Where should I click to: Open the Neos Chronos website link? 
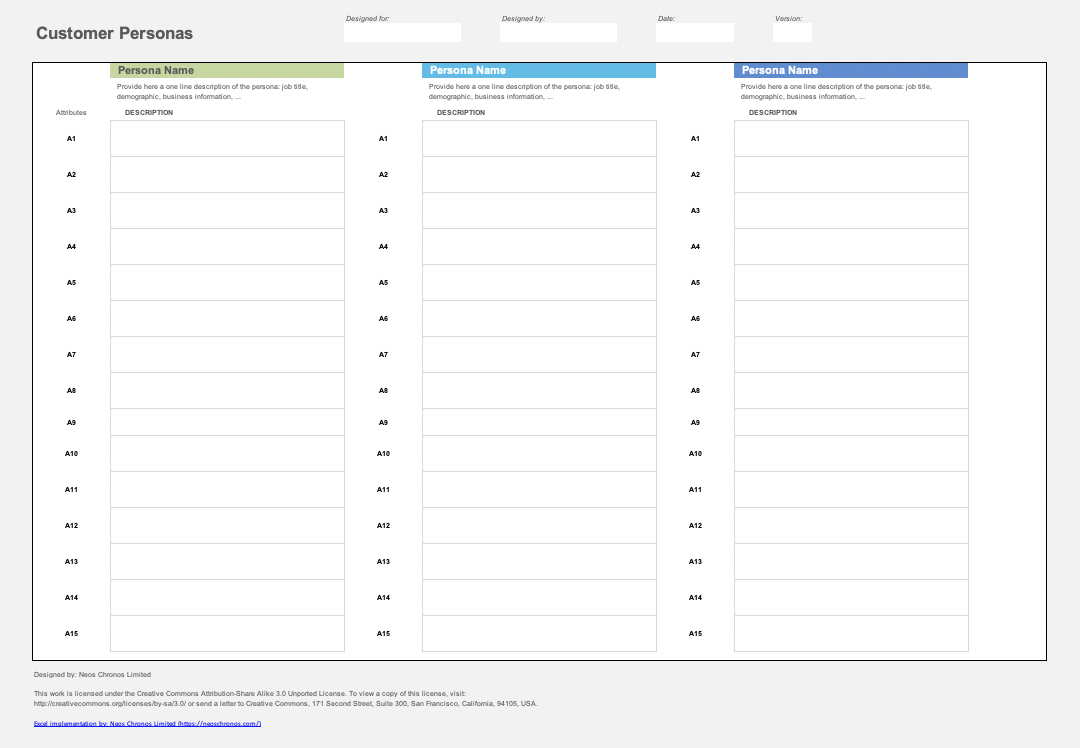click(x=146, y=723)
